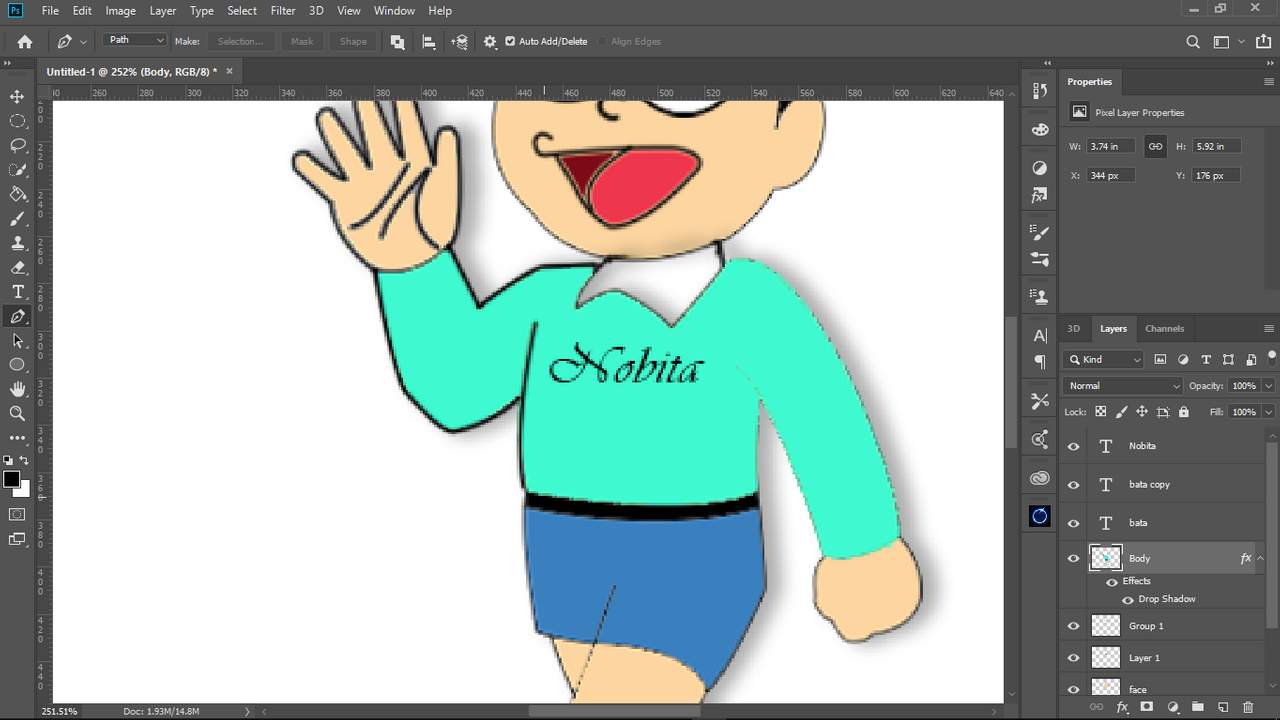Viewport: 1280px width, 720px height.
Task: Toggle link width and height
Action: tap(1155, 146)
